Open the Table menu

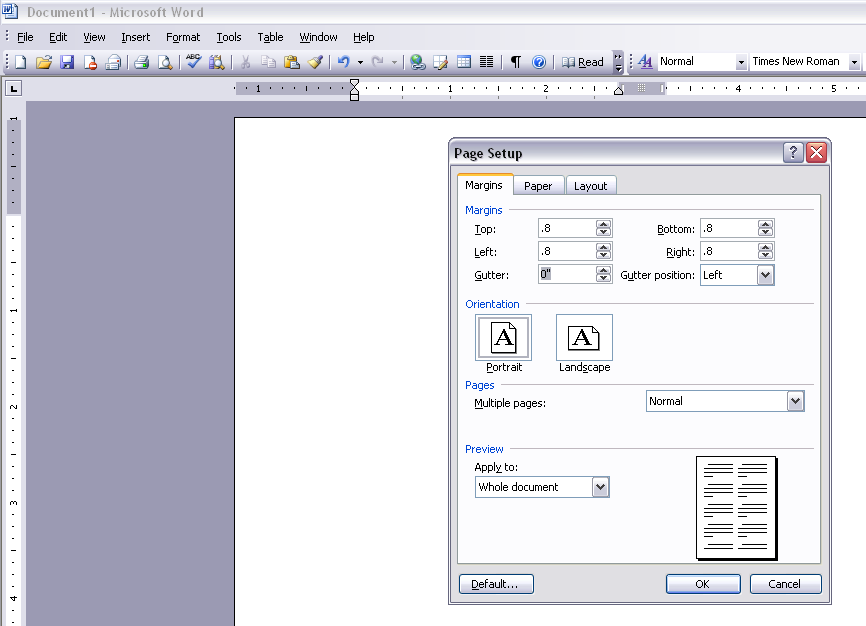tap(270, 37)
